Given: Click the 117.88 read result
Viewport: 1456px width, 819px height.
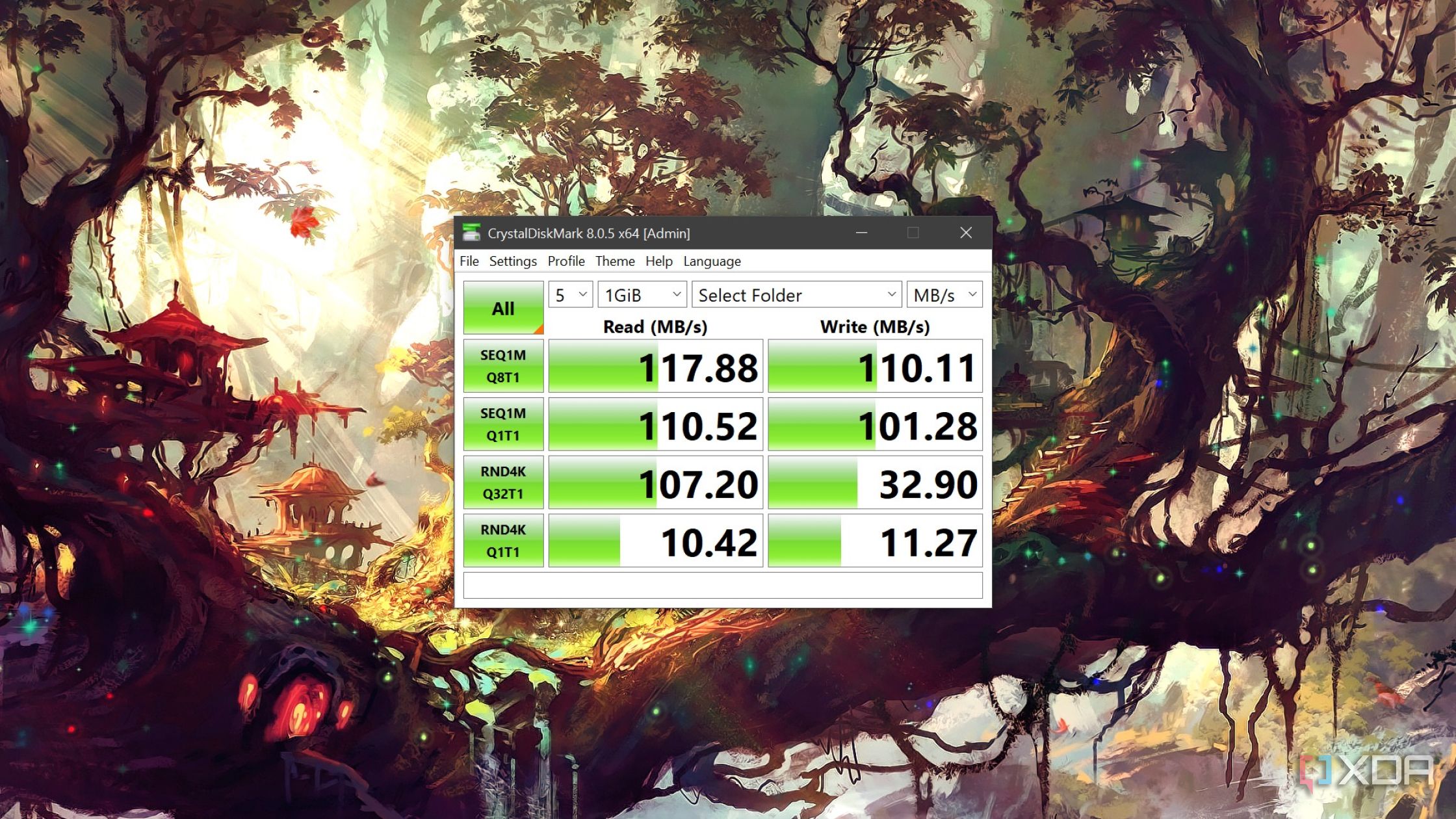Looking at the screenshot, I should pos(656,366).
